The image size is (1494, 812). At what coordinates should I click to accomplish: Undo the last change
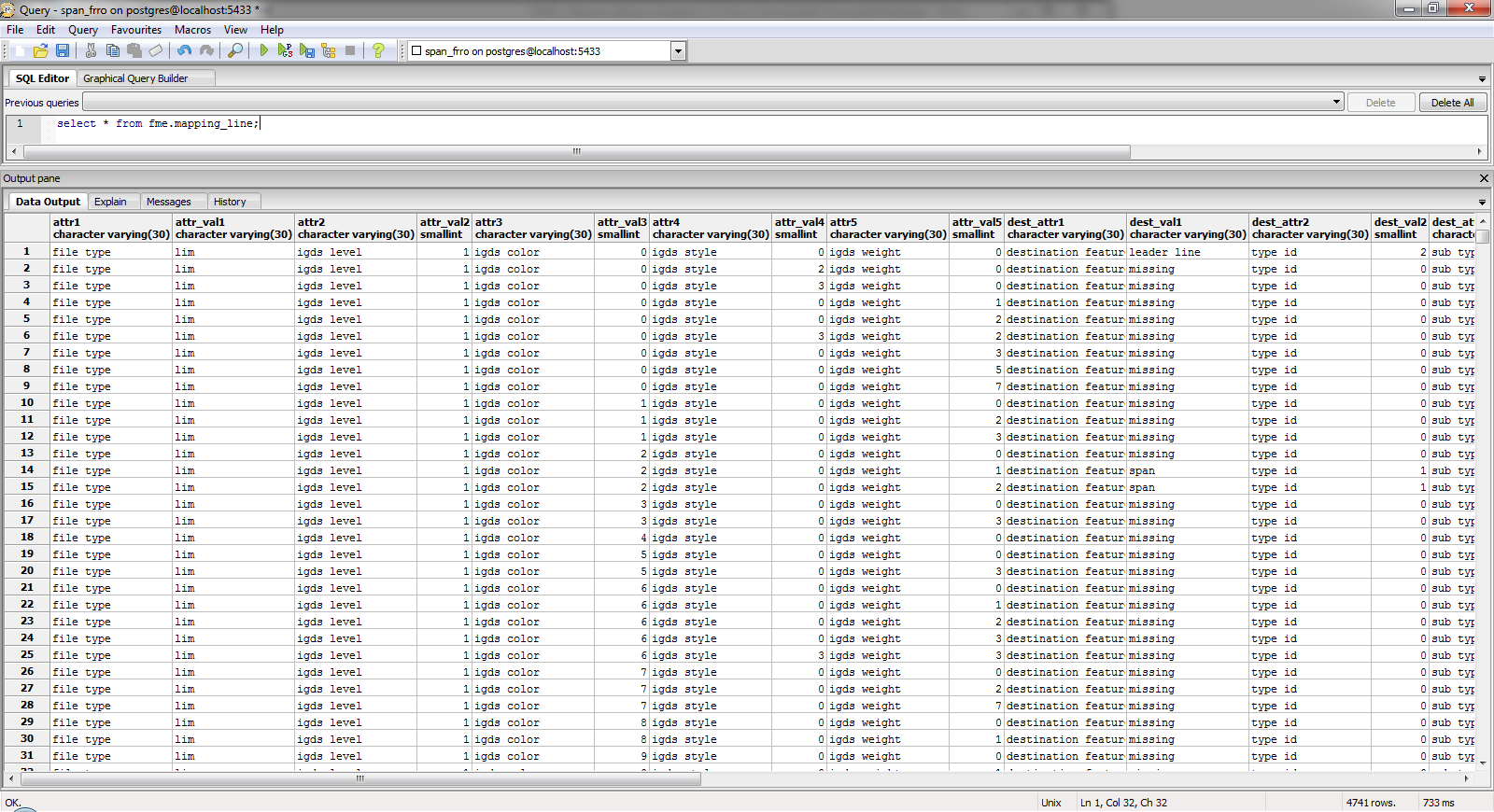[x=184, y=50]
